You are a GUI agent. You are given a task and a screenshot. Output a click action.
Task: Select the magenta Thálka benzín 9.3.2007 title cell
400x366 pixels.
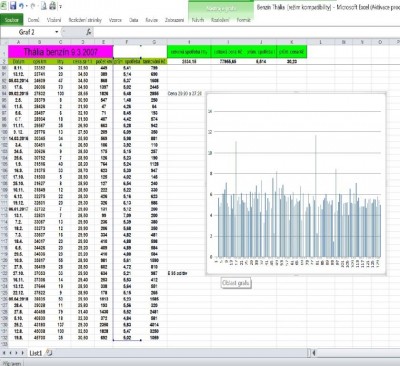click(x=61, y=52)
